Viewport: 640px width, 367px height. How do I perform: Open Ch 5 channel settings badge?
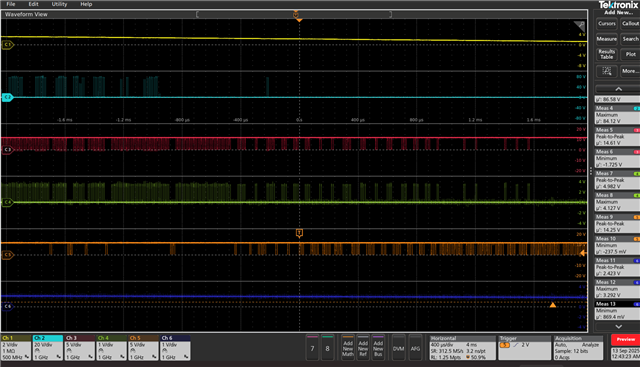coord(143,348)
